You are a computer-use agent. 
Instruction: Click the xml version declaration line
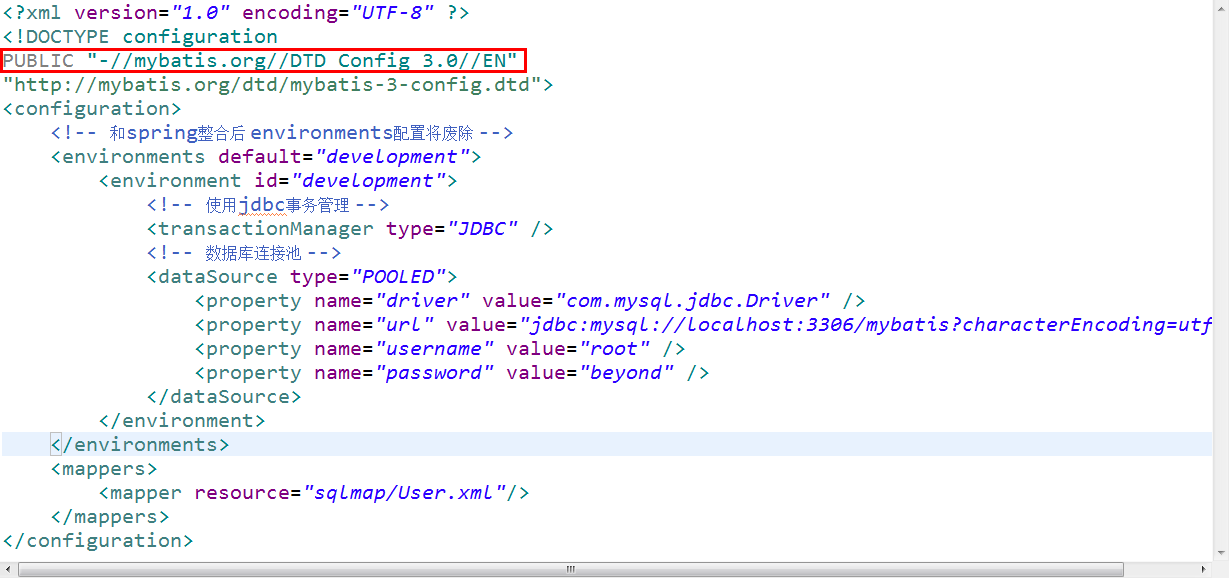(x=236, y=13)
